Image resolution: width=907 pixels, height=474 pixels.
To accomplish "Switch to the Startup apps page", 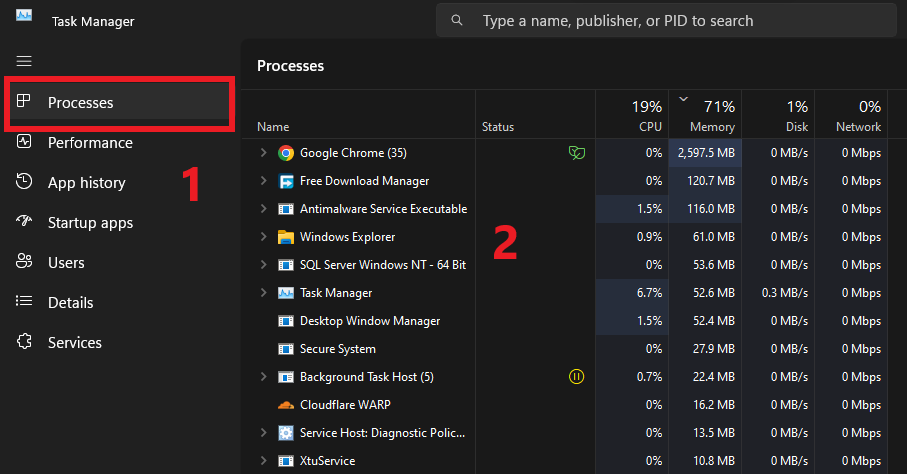I will [x=90, y=223].
